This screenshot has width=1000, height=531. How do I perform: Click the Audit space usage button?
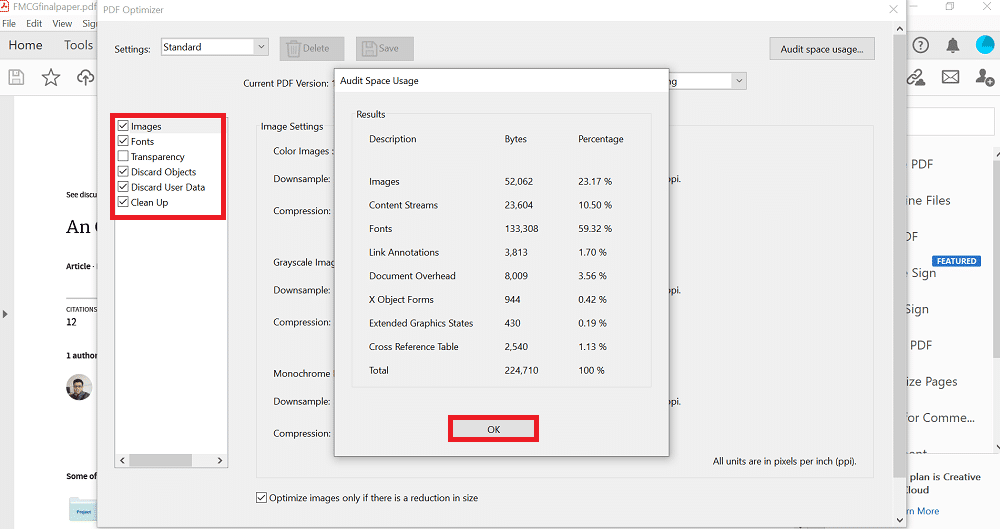822,49
